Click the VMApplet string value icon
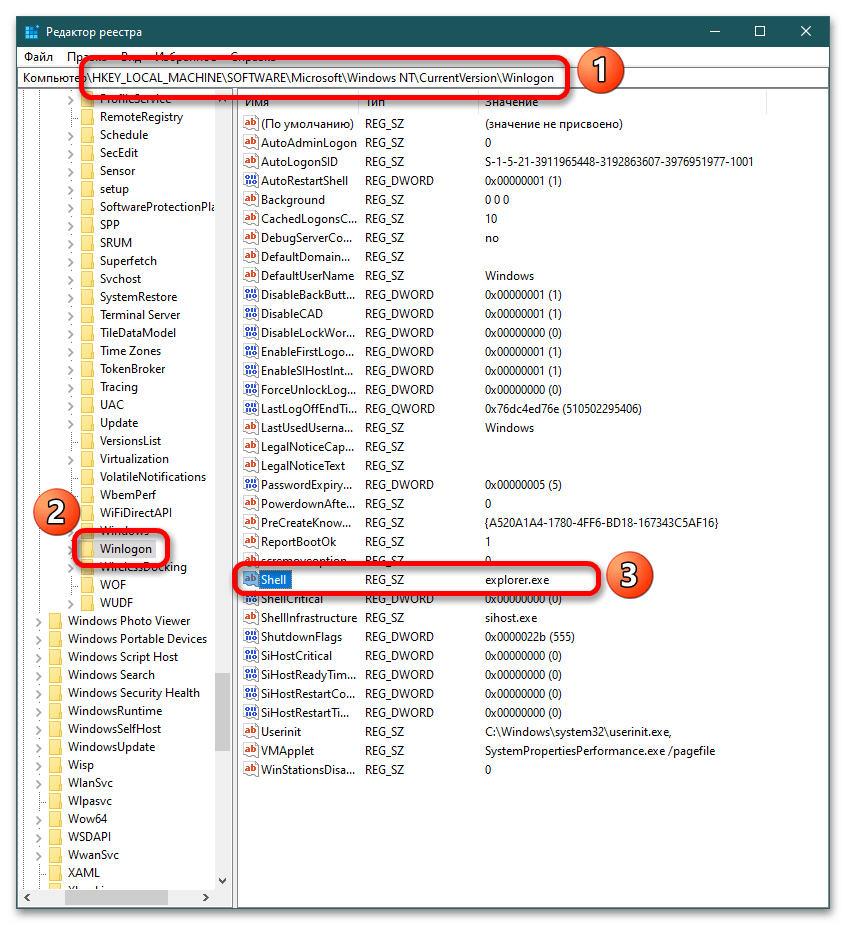 pos(251,750)
